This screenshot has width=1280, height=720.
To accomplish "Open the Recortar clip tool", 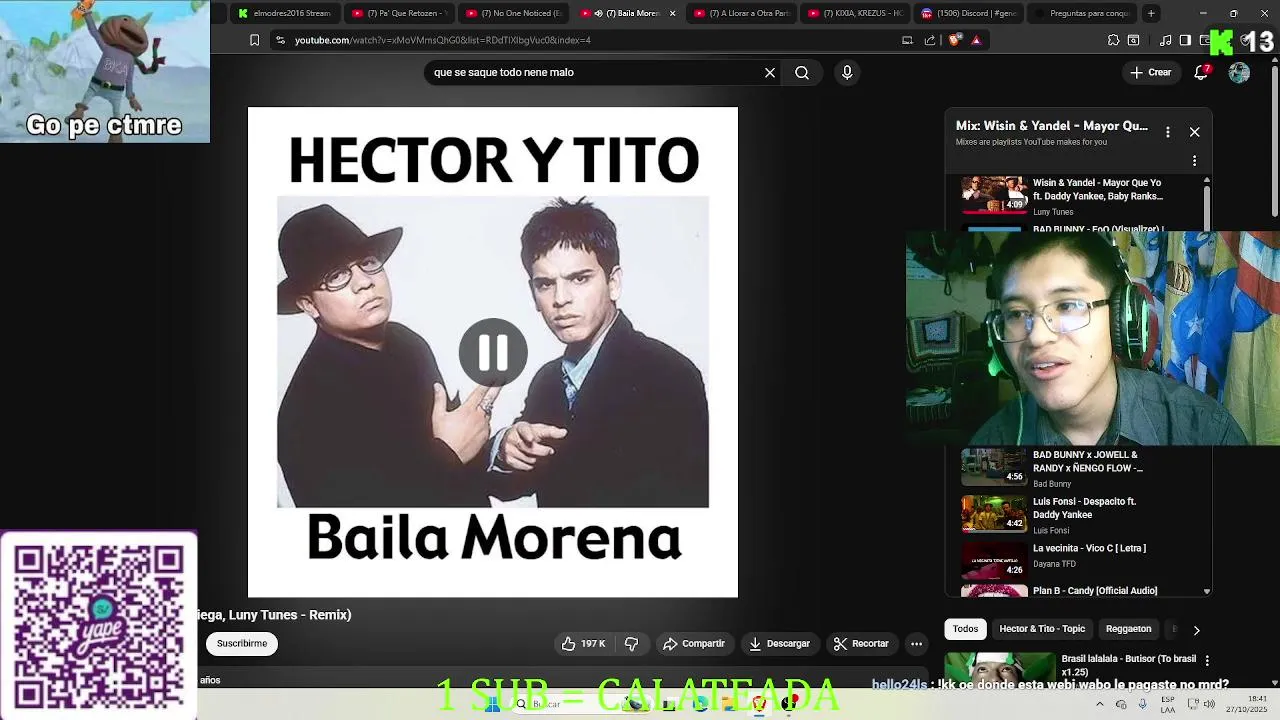I will coord(862,644).
